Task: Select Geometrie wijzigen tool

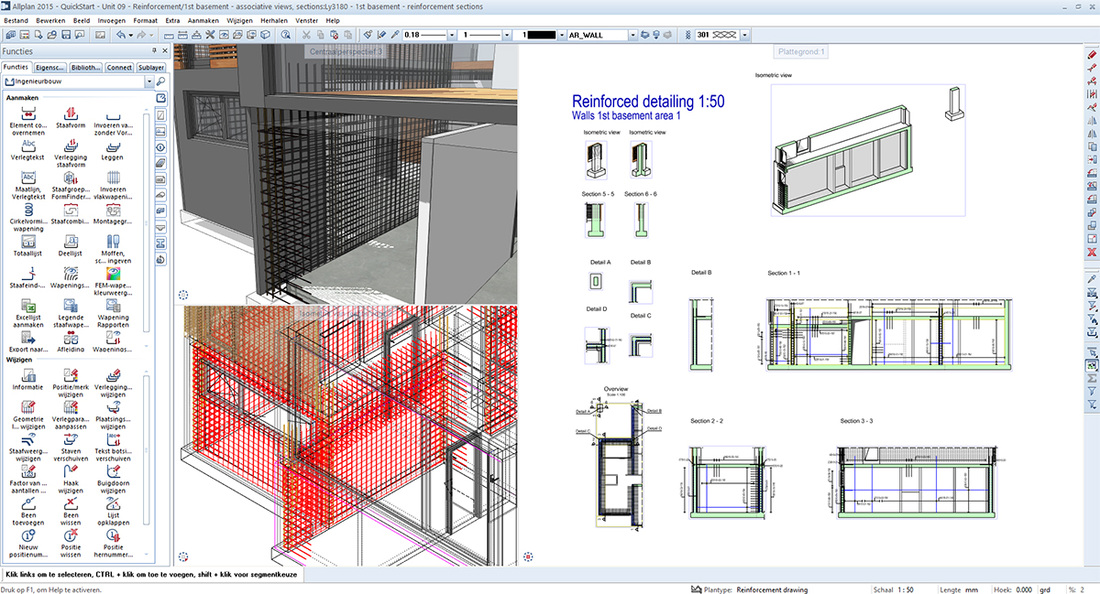Action: pos(28,414)
